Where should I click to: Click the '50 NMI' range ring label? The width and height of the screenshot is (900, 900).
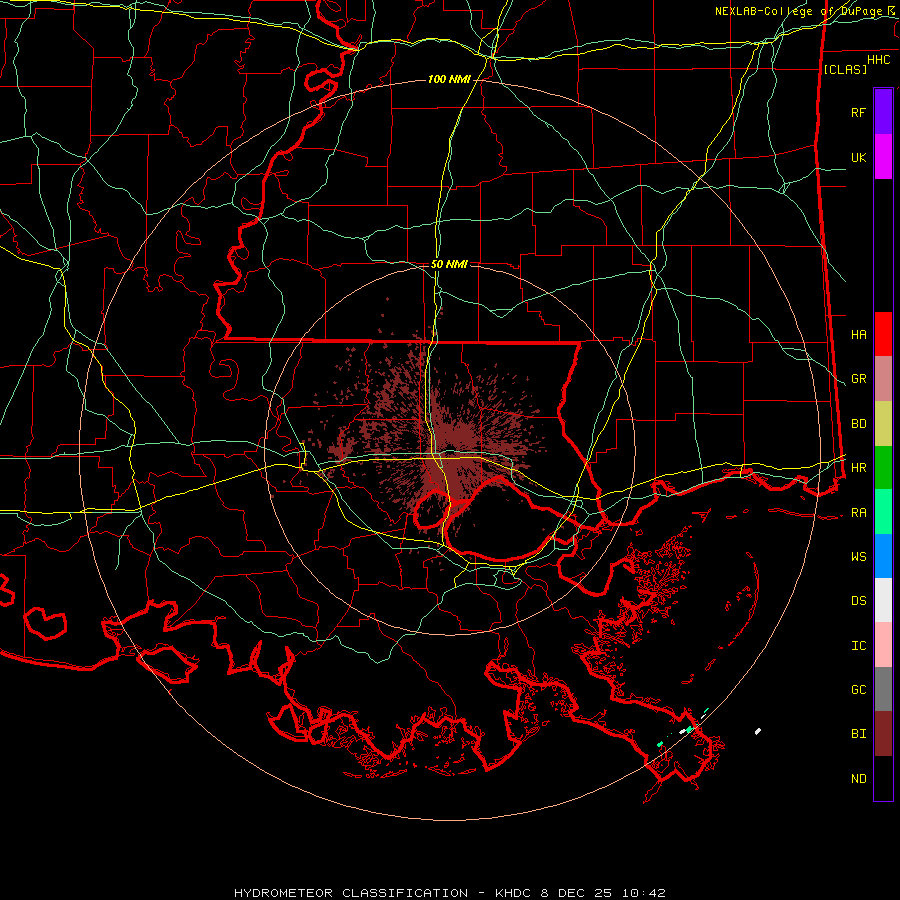[449, 264]
